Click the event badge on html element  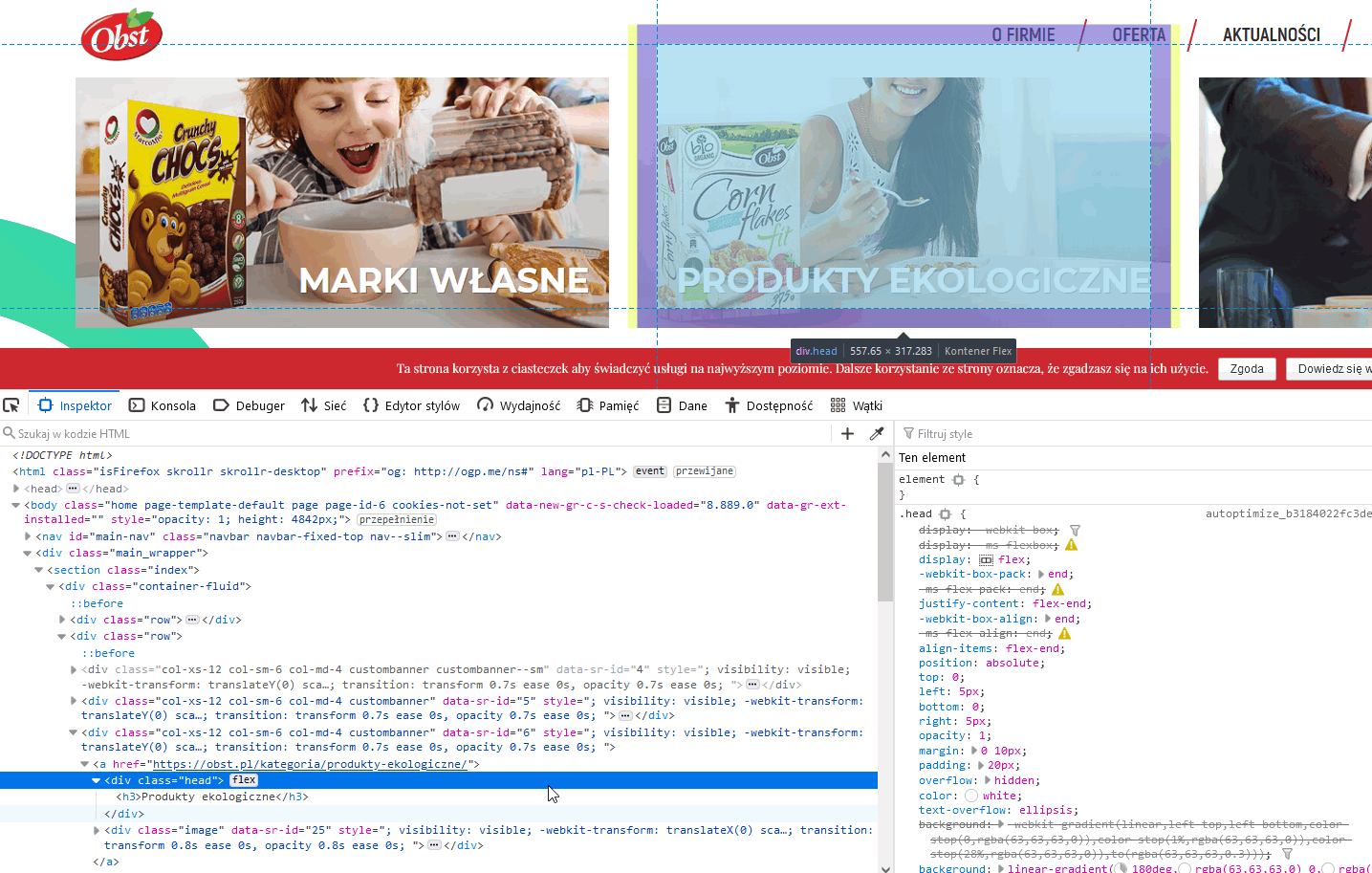coord(650,471)
